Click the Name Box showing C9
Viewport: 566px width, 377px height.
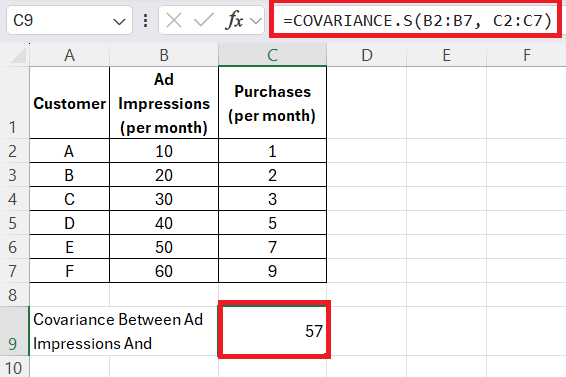pos(69,20)
